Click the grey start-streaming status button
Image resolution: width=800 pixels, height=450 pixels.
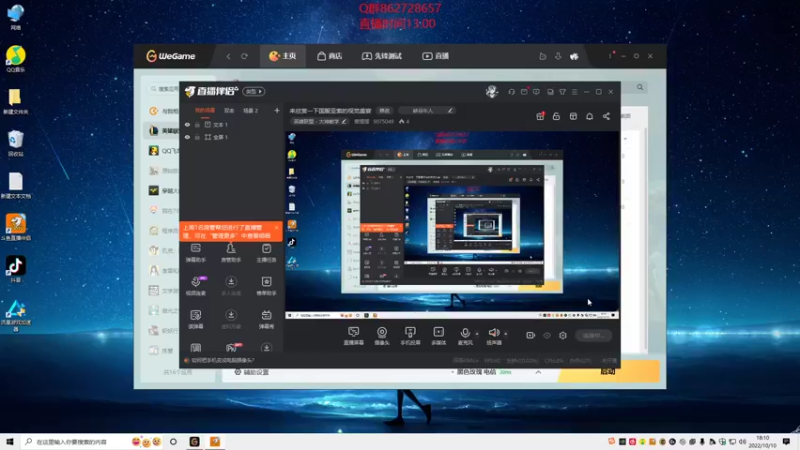[x=593, y=335]
